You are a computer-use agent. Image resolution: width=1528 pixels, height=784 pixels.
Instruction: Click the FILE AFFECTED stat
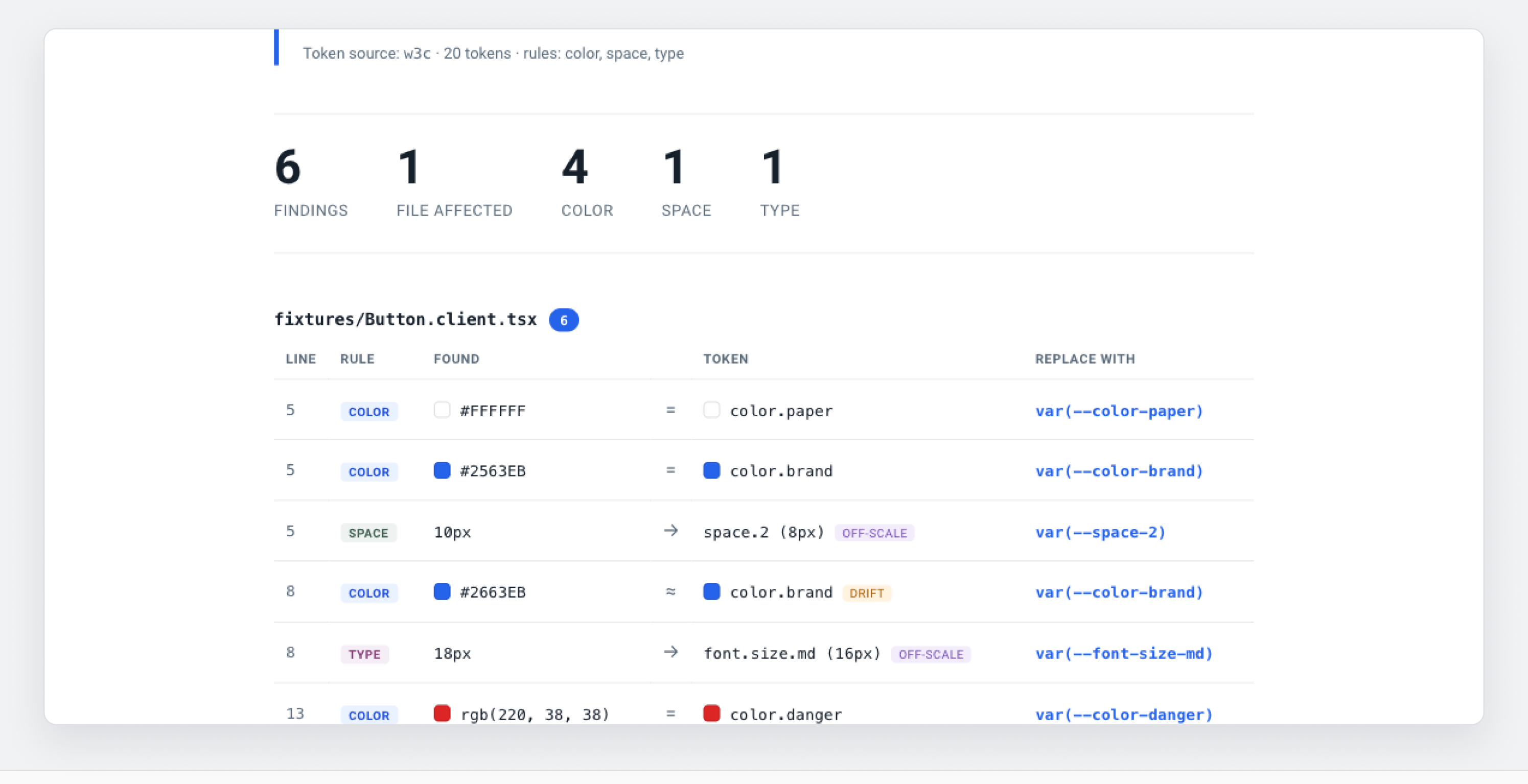(x=454, y=183)
